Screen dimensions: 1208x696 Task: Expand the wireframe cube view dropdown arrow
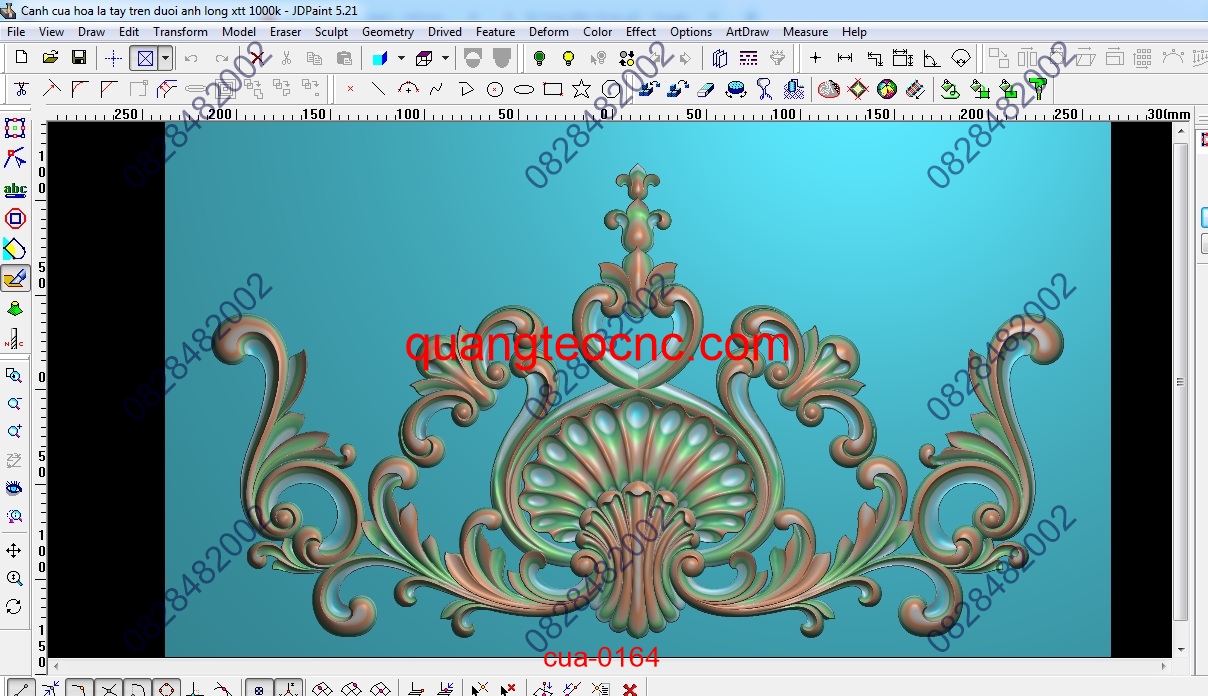(444, 58)
